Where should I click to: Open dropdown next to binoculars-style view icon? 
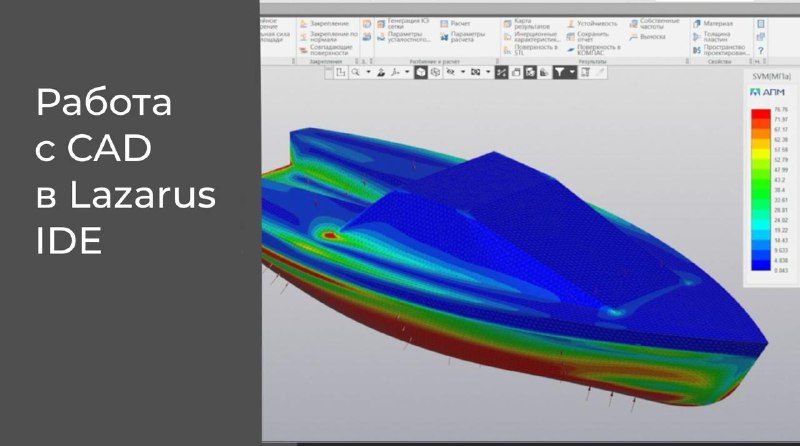pos(488,72)
